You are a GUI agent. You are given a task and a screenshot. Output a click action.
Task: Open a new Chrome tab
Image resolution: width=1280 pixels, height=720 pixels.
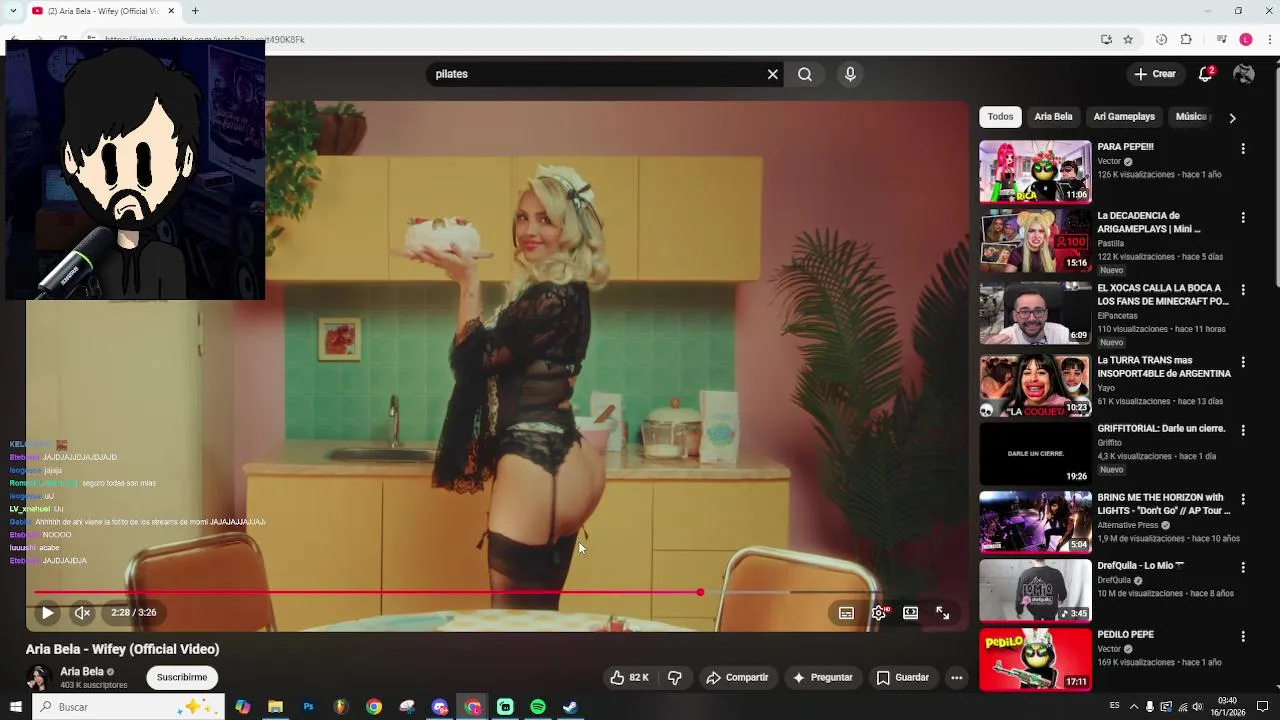point(195,11)
